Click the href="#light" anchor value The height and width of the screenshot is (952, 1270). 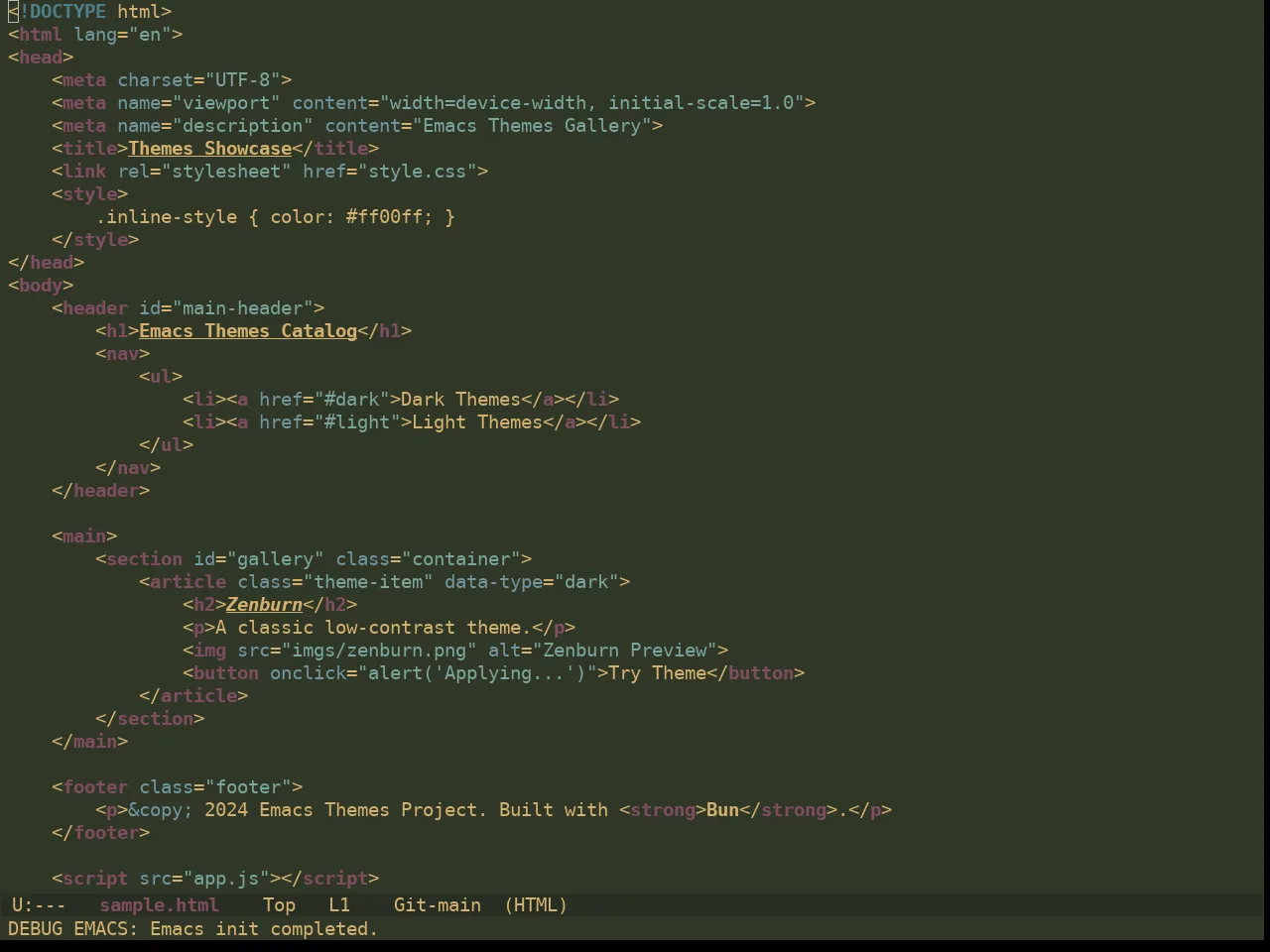click(x=357, y=422)
